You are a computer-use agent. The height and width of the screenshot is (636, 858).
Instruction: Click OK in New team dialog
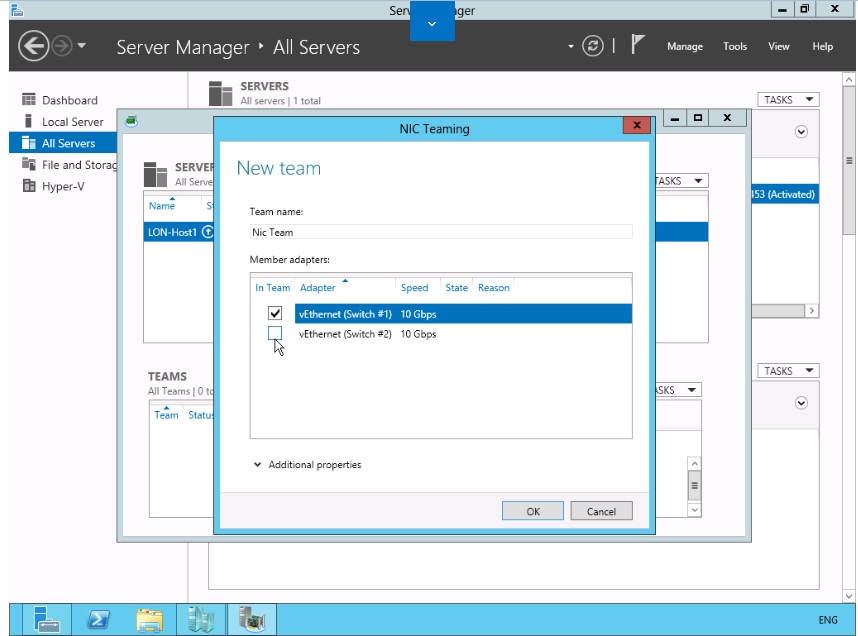click(532, 511)
